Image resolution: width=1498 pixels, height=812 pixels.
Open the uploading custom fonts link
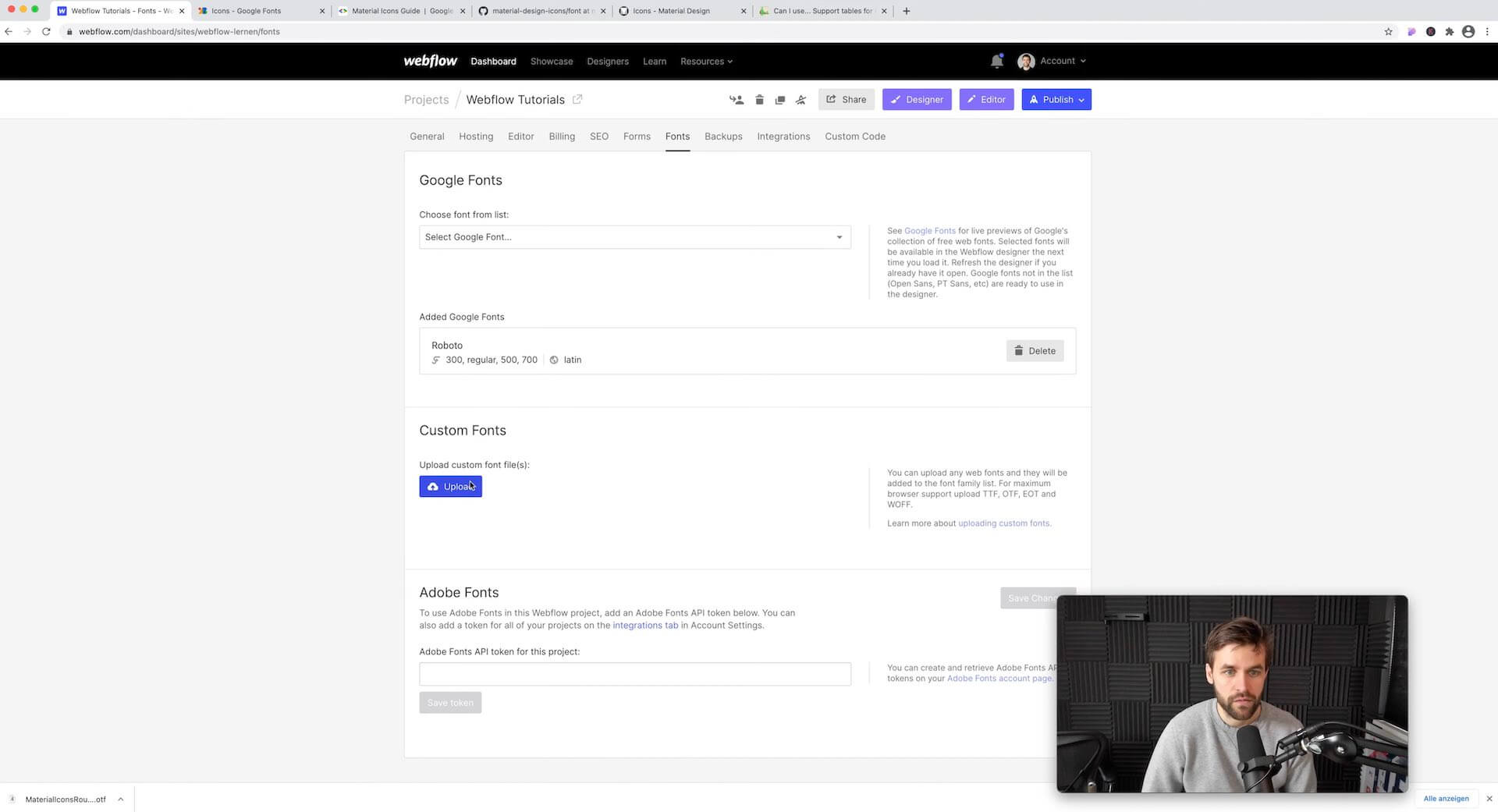click(x=1004, y=523)
